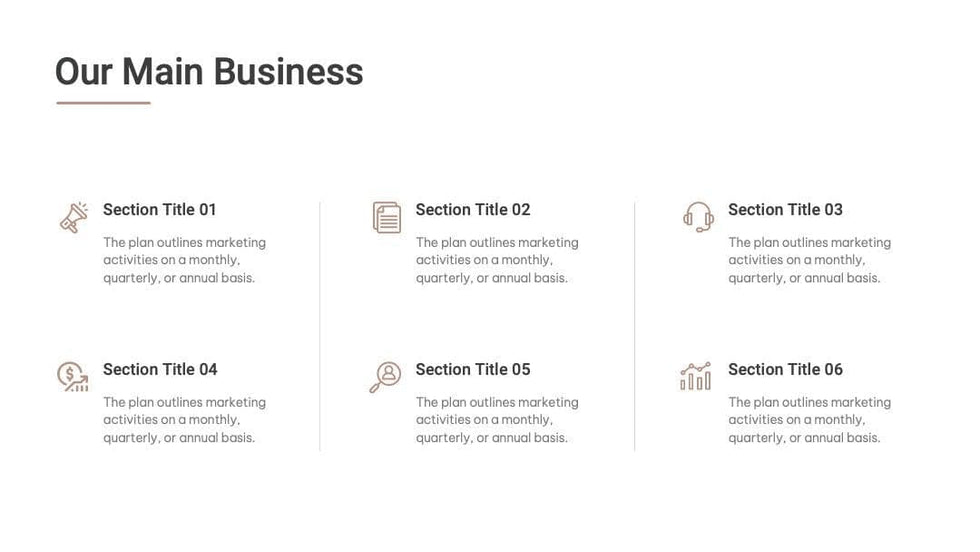Select the 'Our Main Business' heading

[209, 72]
